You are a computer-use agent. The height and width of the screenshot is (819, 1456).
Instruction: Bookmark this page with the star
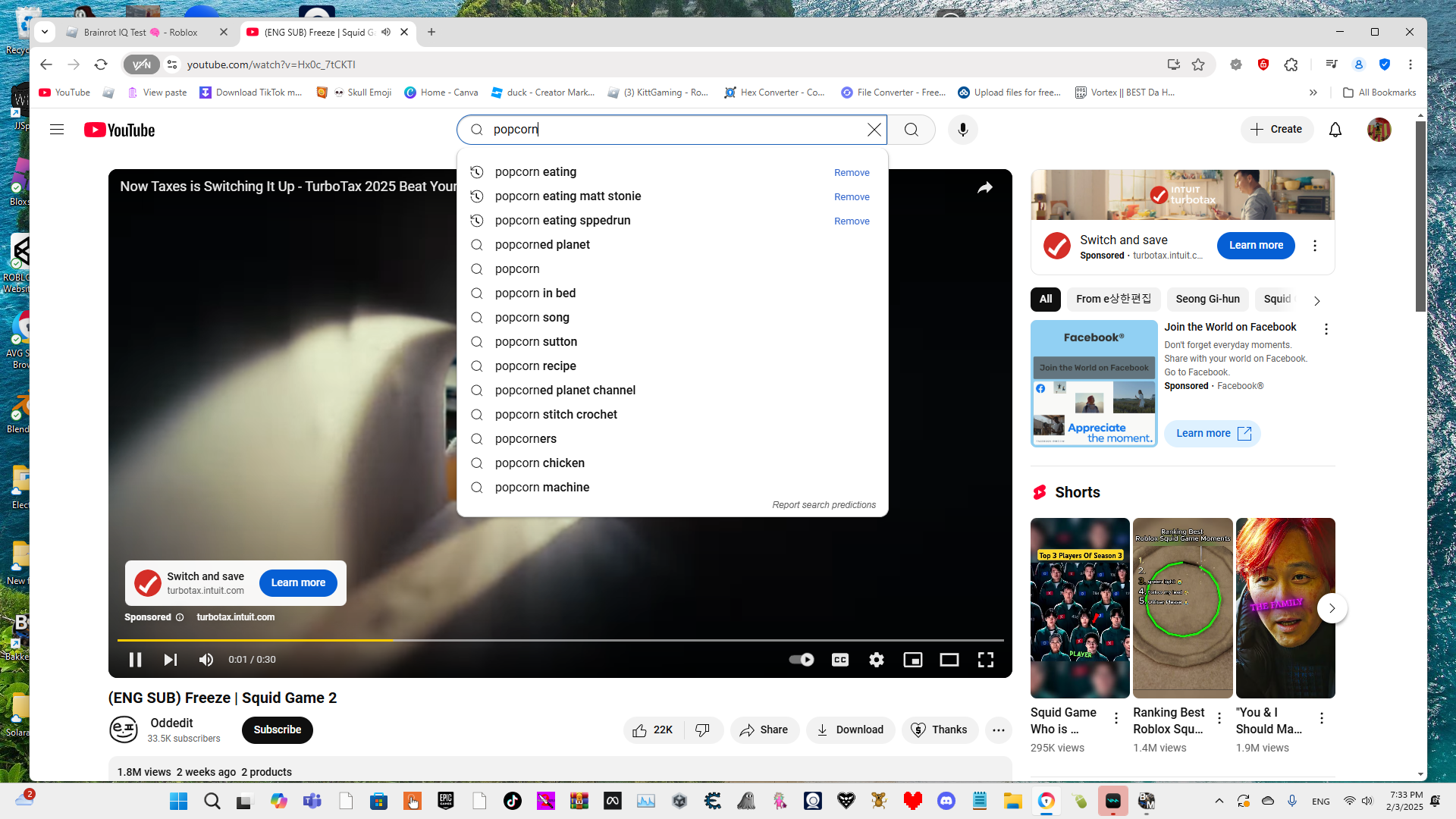1198,64
